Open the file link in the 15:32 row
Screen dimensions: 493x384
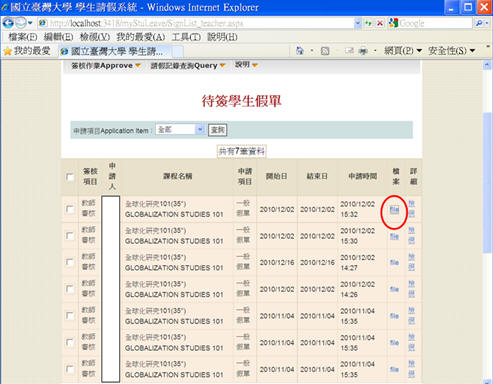coord(394,210)
